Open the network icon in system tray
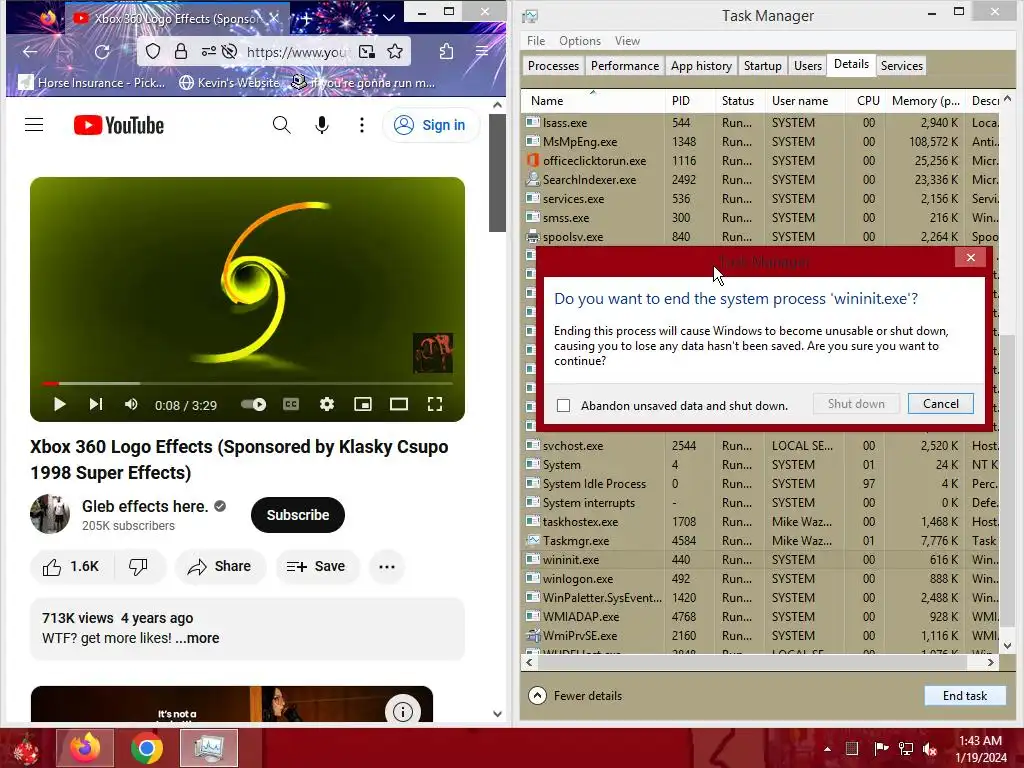This screenshot has height=768, width=1024. click(x=905, y=749)
